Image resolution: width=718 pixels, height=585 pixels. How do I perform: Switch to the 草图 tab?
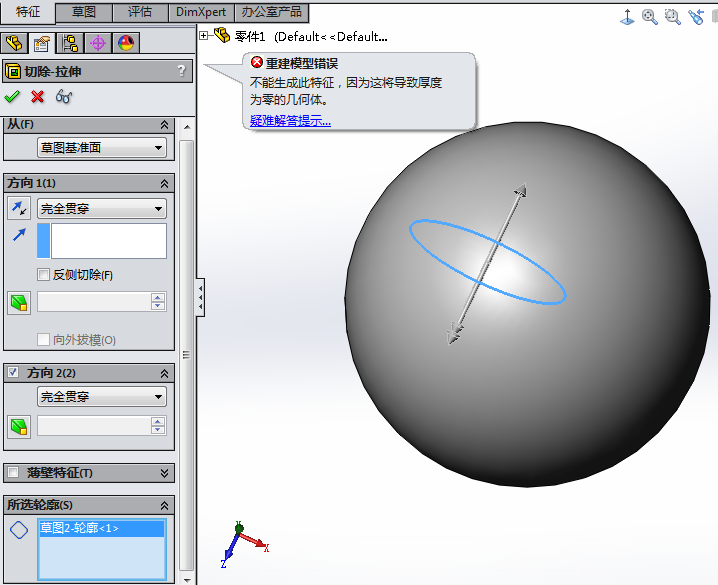point(84,12)
